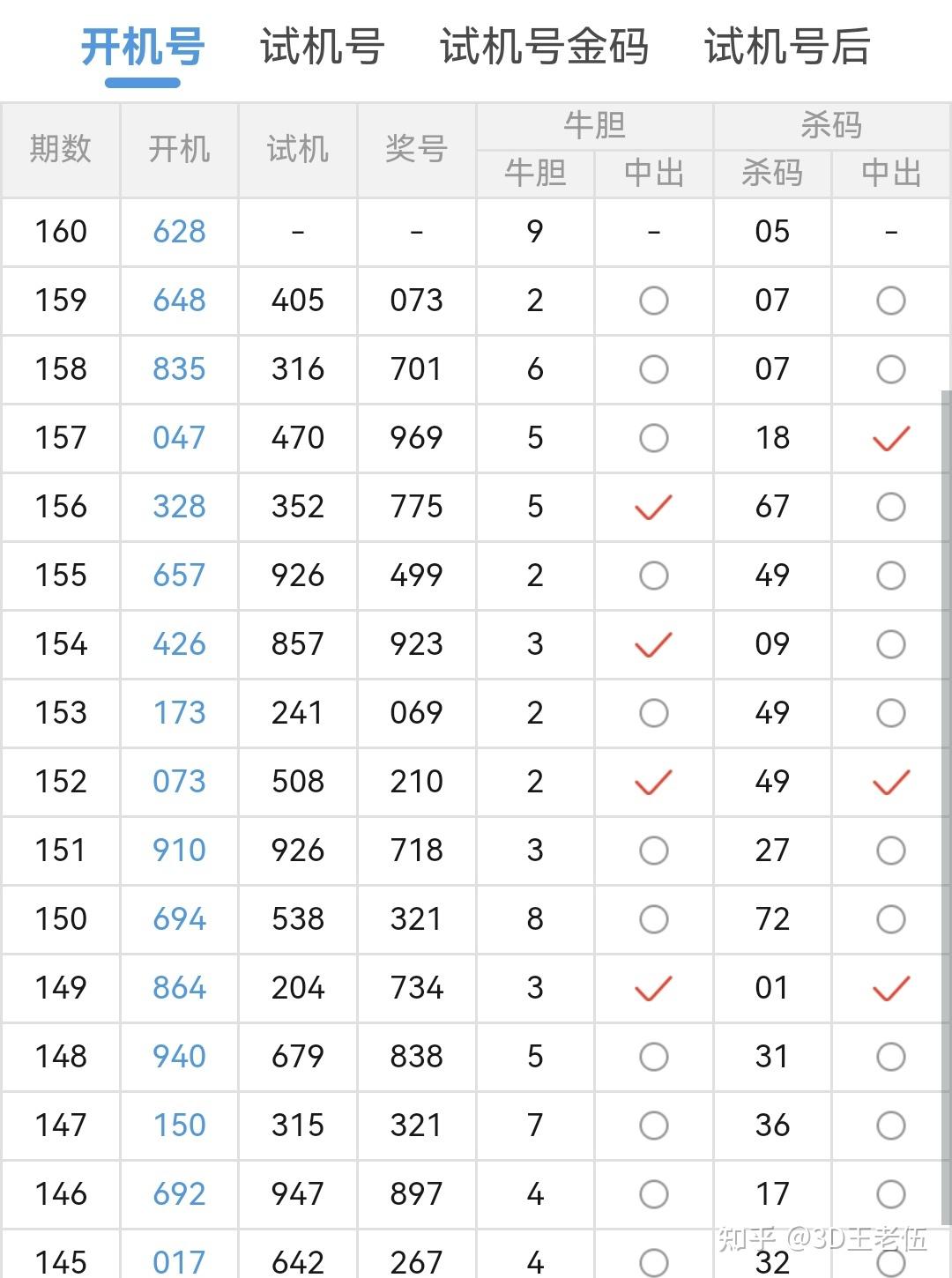Select the 试机号后 tab
The image size is (952, 1278).
pos(787,47)
